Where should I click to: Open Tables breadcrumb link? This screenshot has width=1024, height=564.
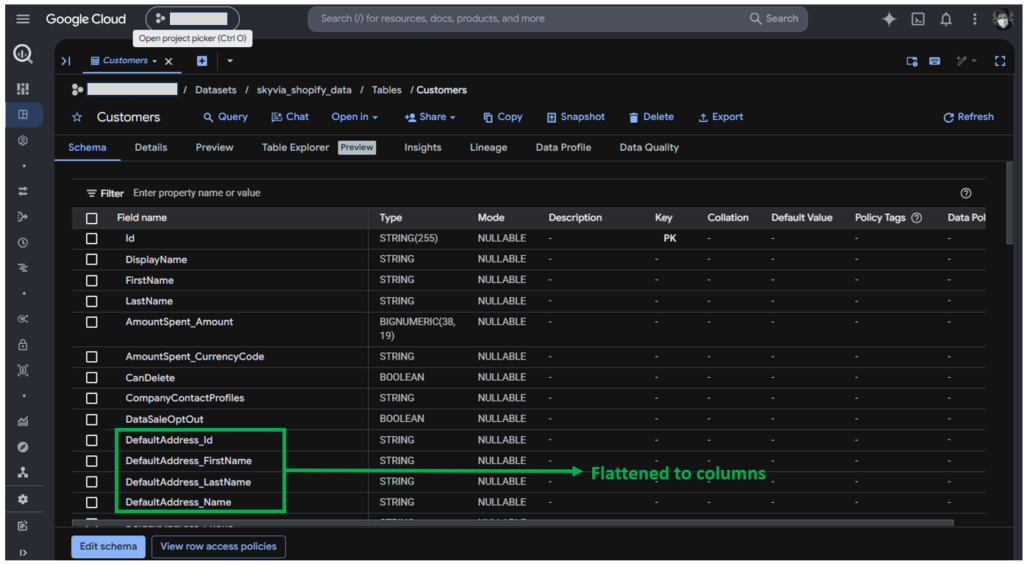[x=387, y=90]
